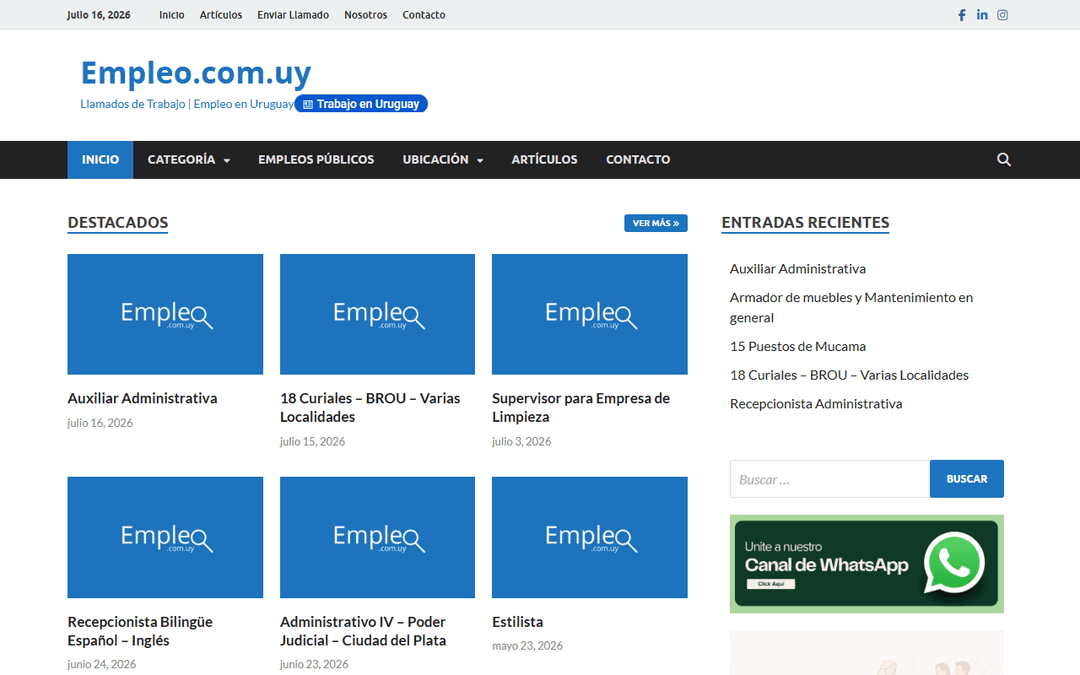Open recent entry 18 Curiales – BROU
Screen dimensions: 1080x675
click(849, 375)
